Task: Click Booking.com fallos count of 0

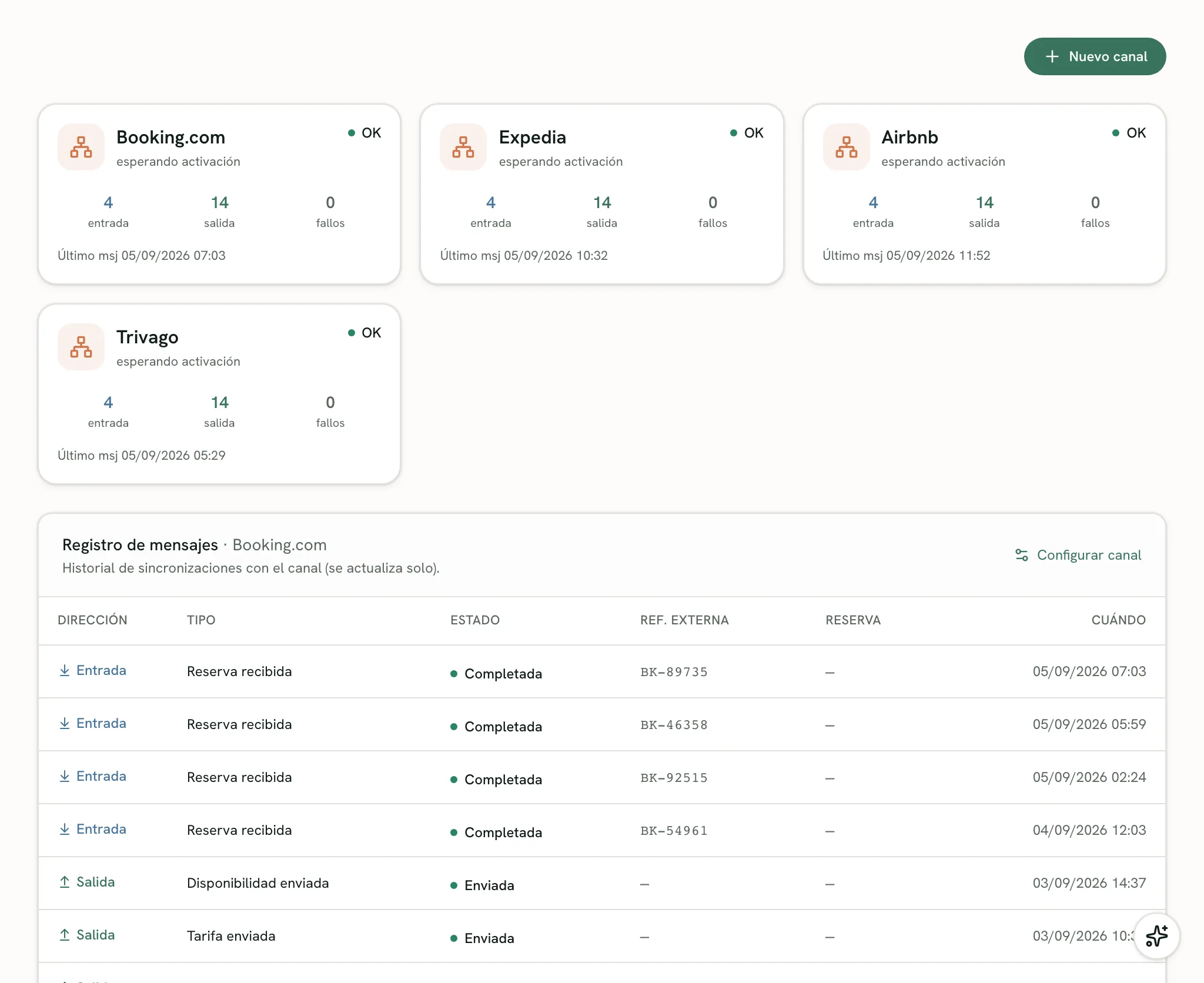Action: [x=330, y=203]
